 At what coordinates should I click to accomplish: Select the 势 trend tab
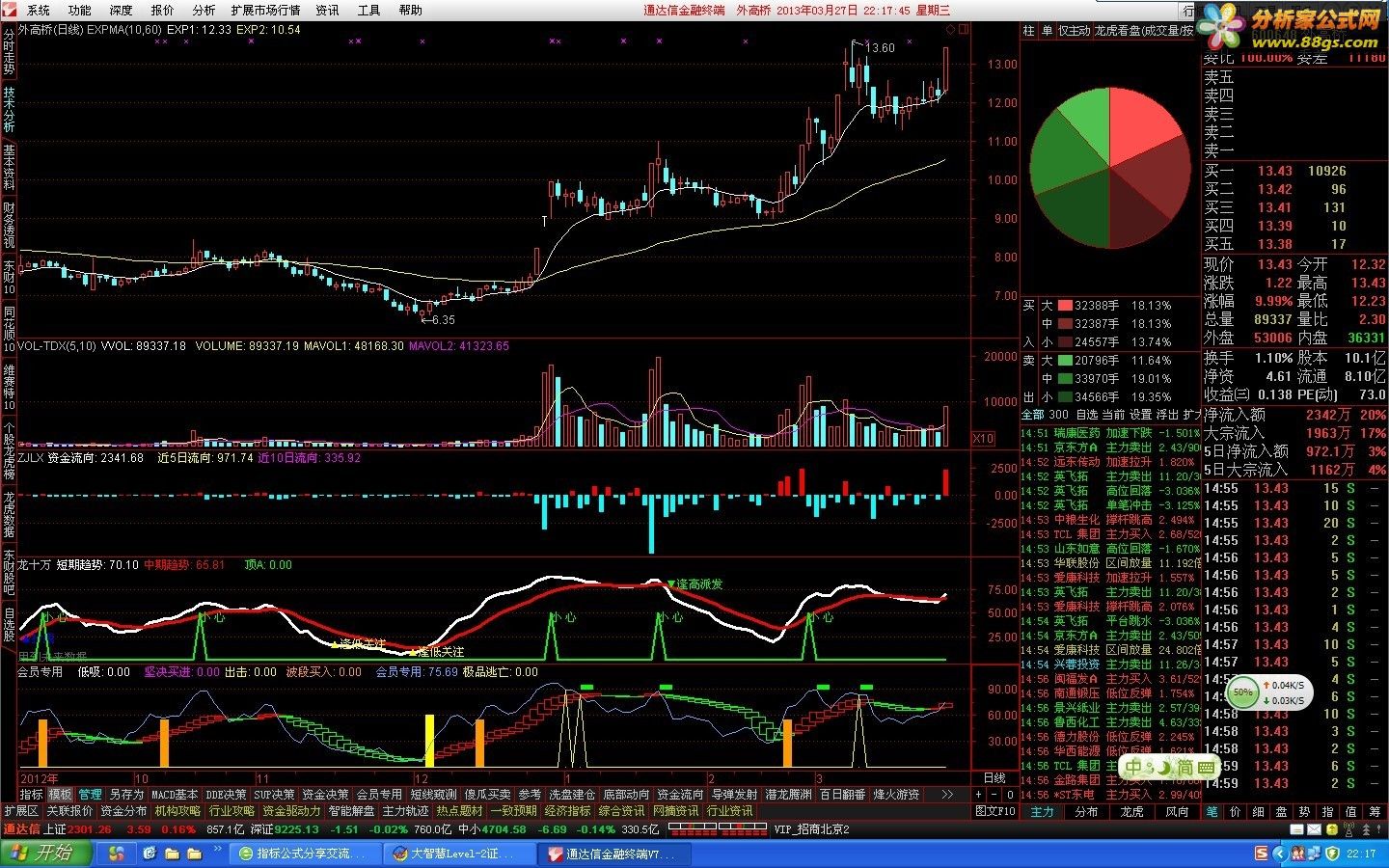pyautogui.click(x=1305, y=812)
